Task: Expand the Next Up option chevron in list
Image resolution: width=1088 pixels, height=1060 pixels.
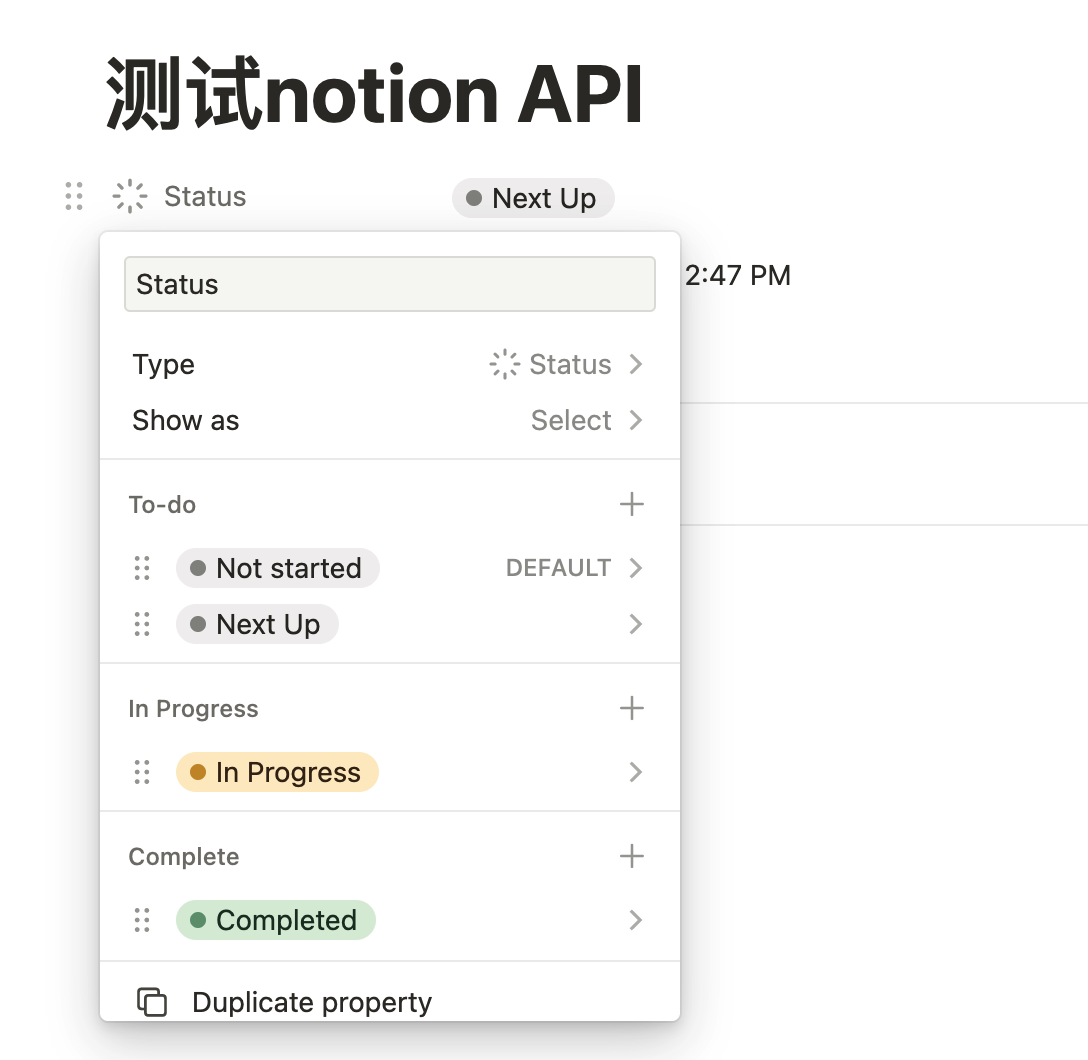Action: click(x=635, y=624)
